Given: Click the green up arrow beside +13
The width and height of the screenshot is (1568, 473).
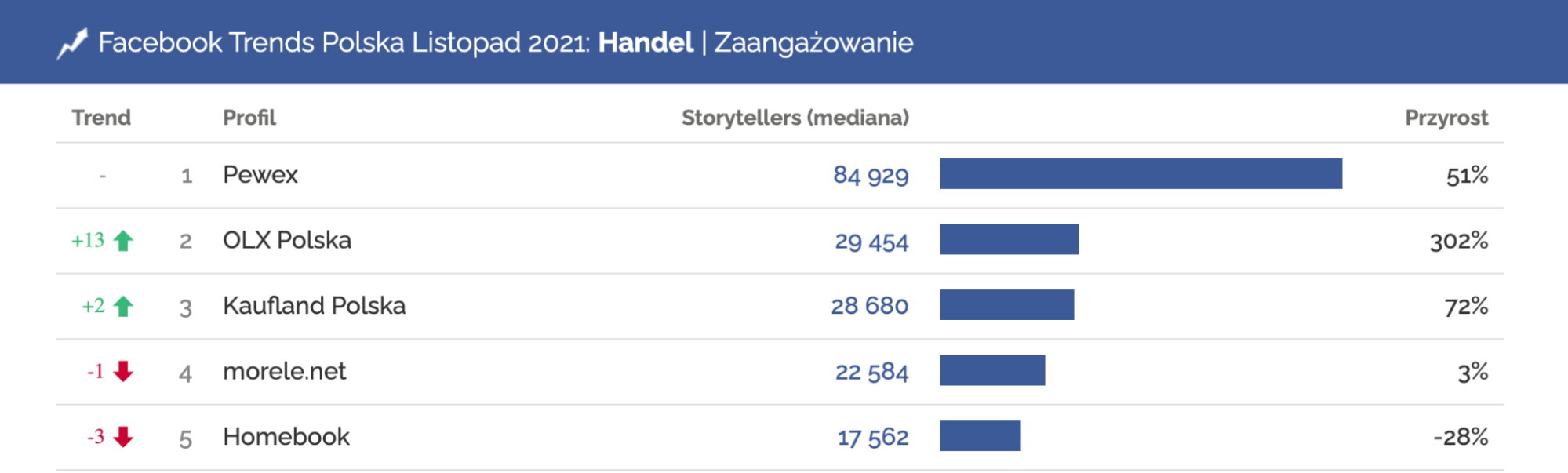Looking at the screenshot, I should 123,241.
